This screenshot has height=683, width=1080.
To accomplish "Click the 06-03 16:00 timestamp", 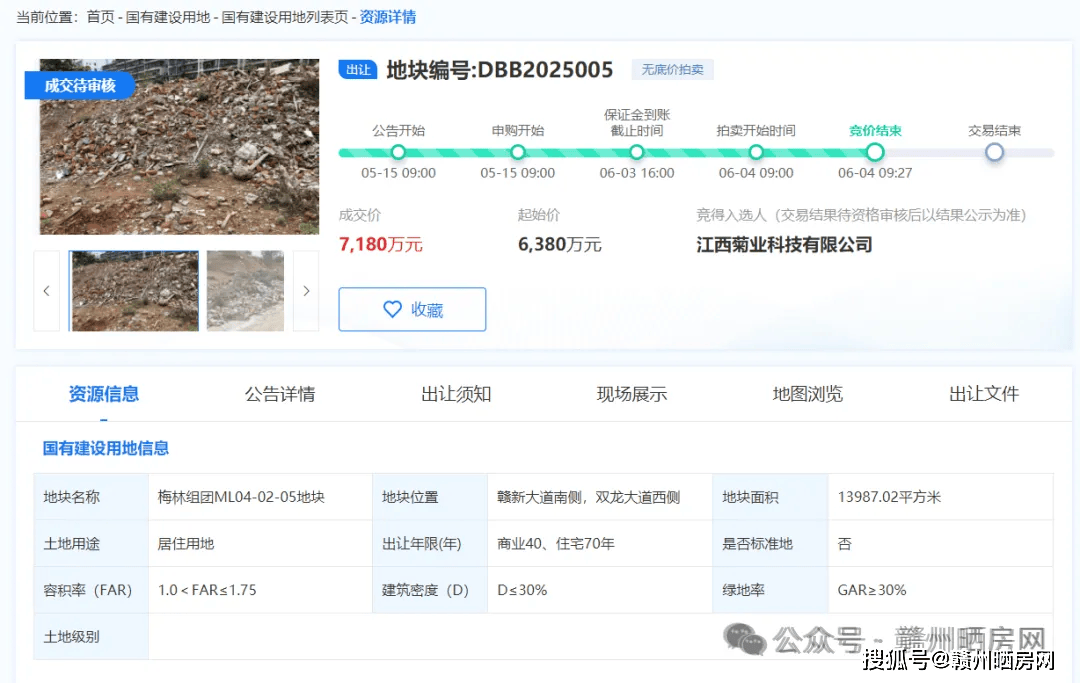I will (x=636, y=173).
